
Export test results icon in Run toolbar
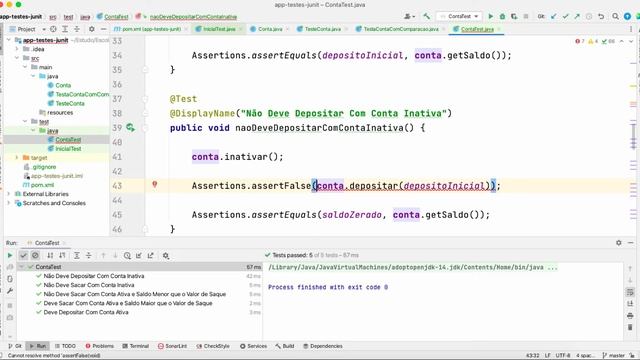click(151, 256)
